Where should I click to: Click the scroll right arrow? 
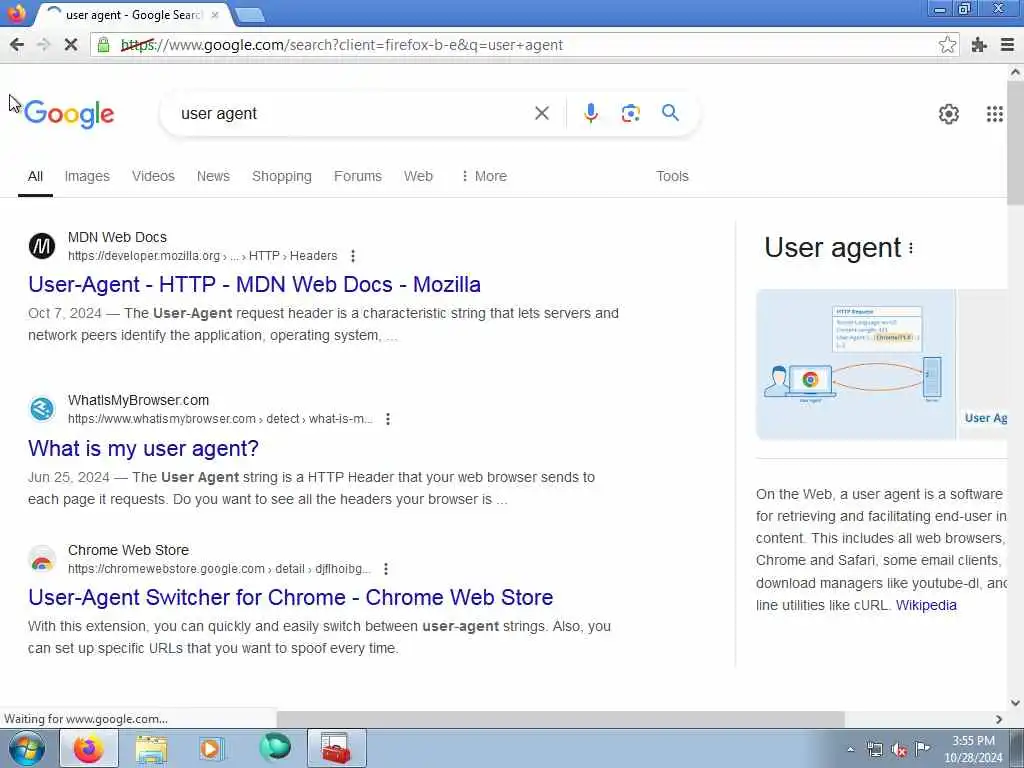(999, 719)
